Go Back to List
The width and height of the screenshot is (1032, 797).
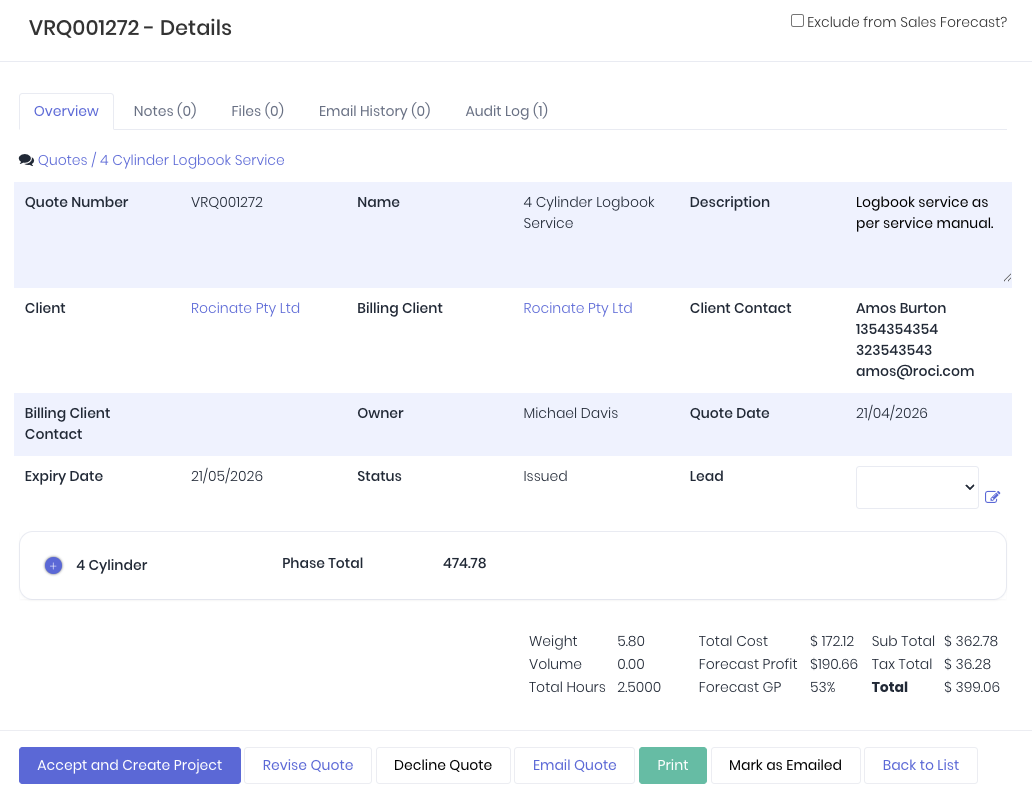(921, 765)
